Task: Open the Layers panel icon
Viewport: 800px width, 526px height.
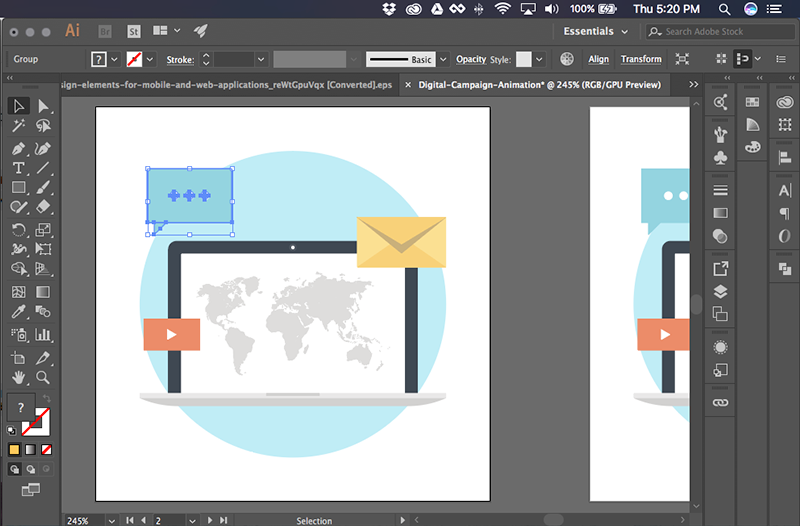Action: pyautogui.click(x=720, y=291)
